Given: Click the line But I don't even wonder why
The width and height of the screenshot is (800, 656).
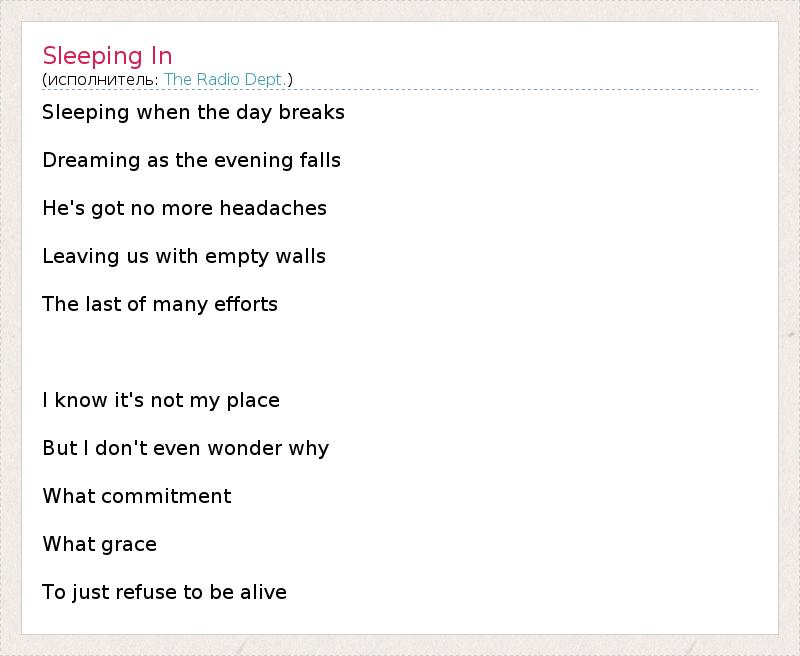Looking at the screenshot, I should pos(185,448).
